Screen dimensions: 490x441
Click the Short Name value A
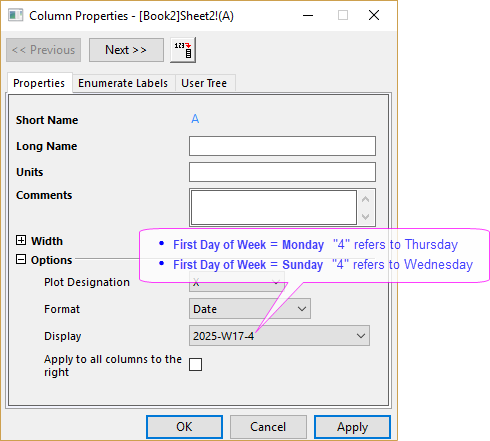195,119
